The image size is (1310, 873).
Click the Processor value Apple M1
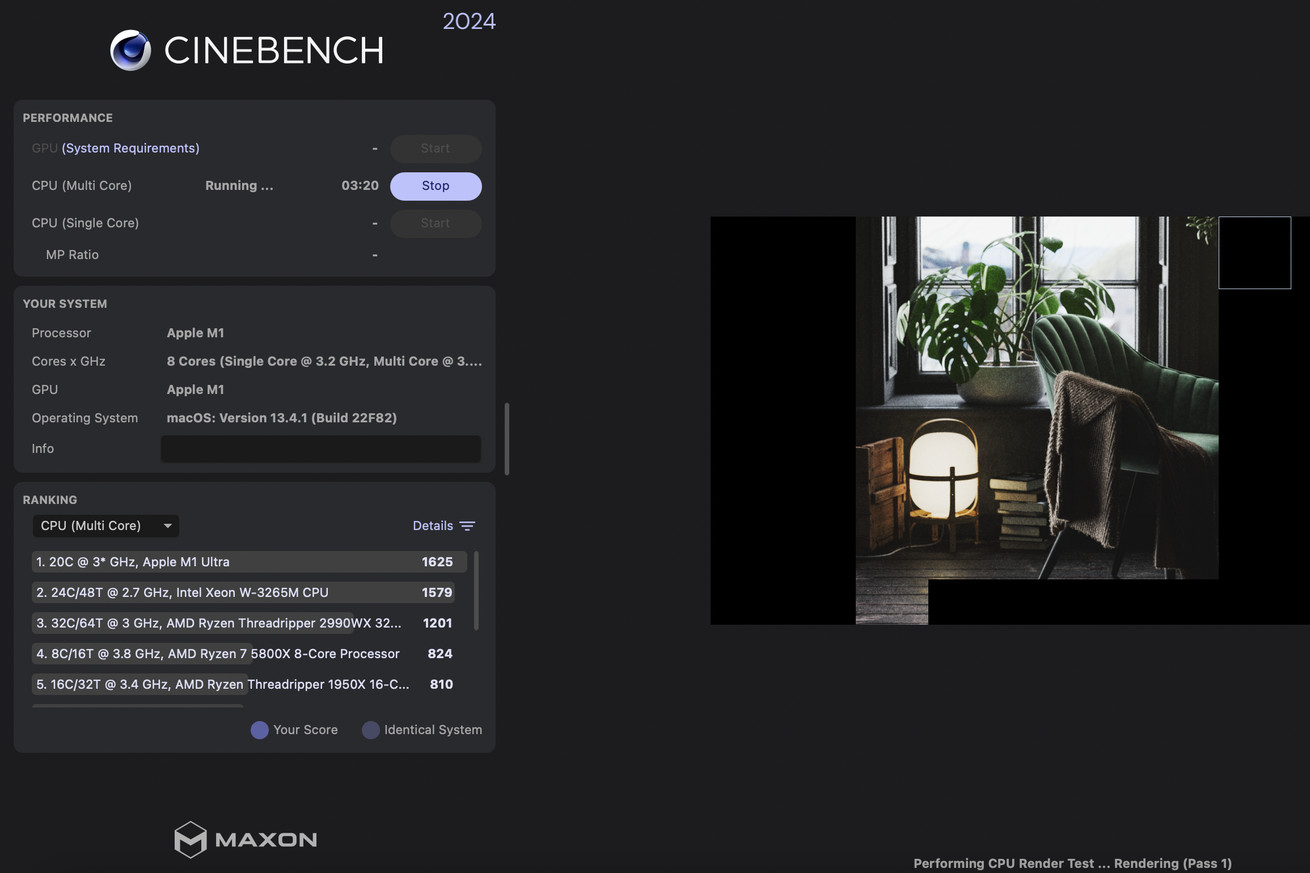(196, 333)
